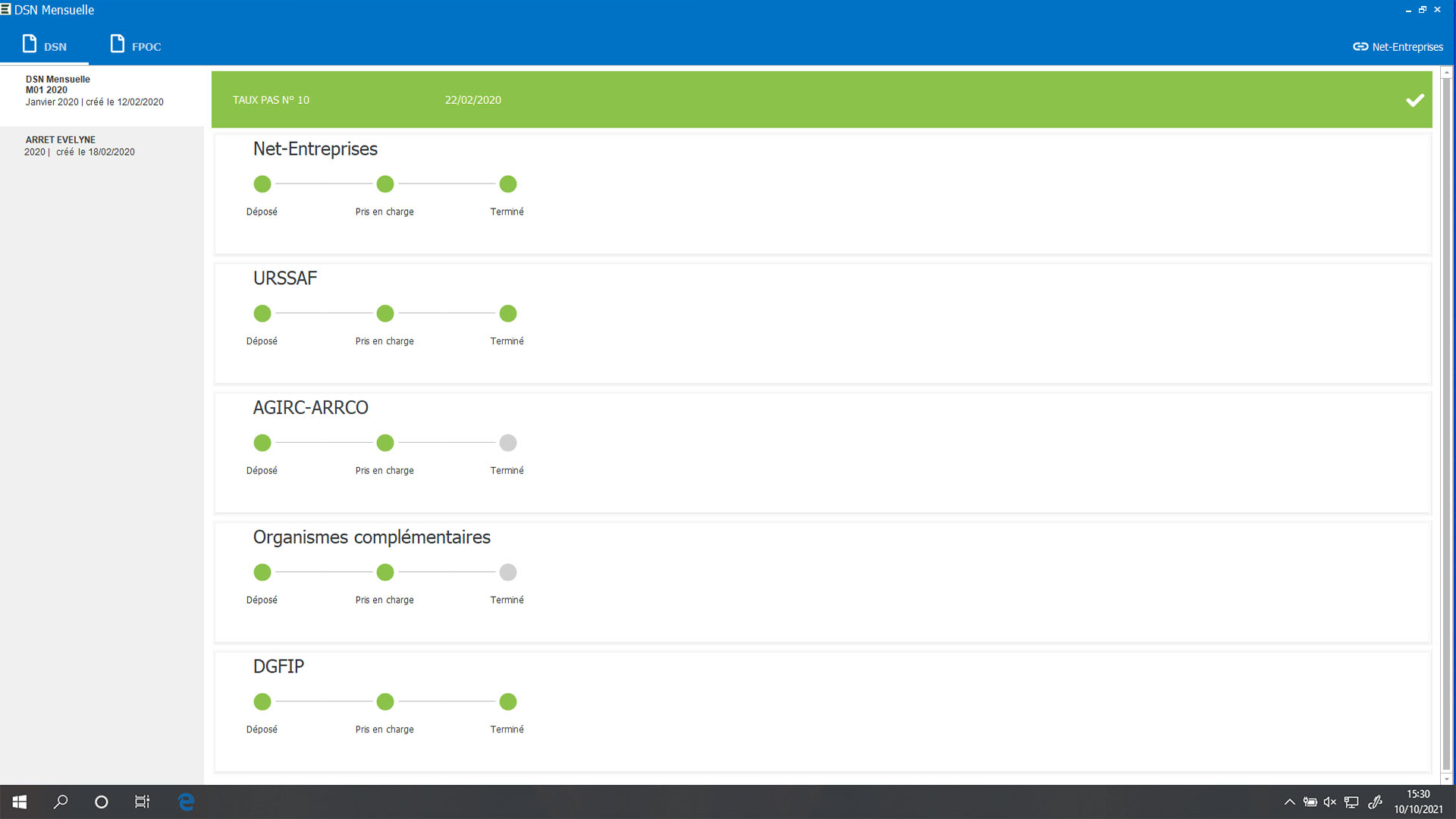Click the URSSAF section heading
The width and height of the screenshot is (1456, 819).
pos(285,278)
